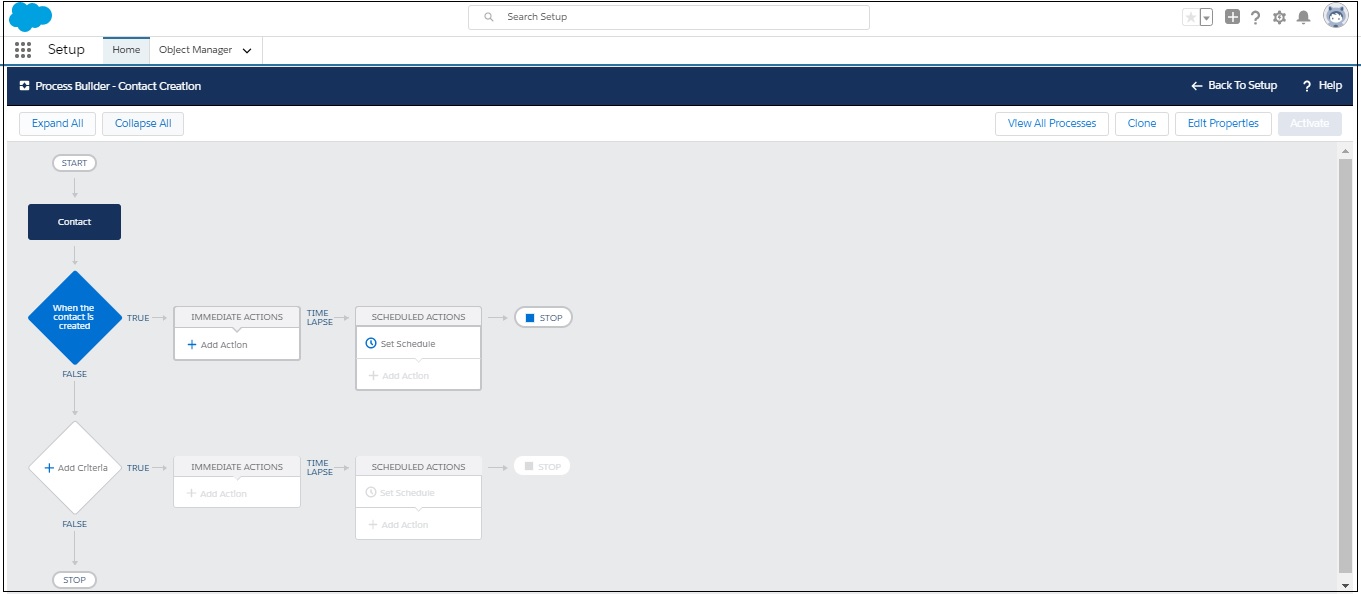Open the favorites list dropdown arrow
Image resolution: width=1361 pixels, height=594 pixels.
click(1206, 17)
